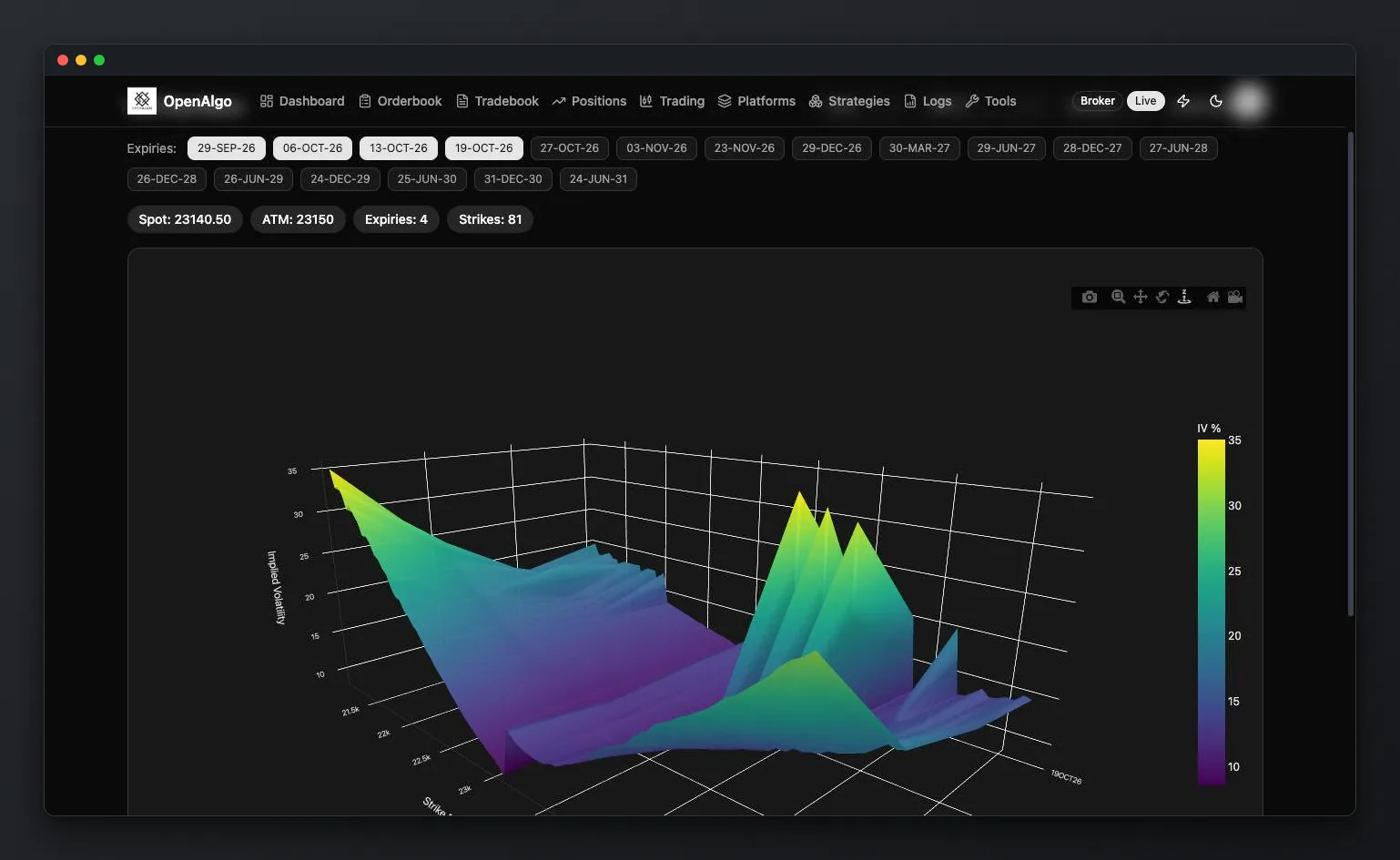
Task: Select the orbital rotation tool
Action: (1162, 297)
